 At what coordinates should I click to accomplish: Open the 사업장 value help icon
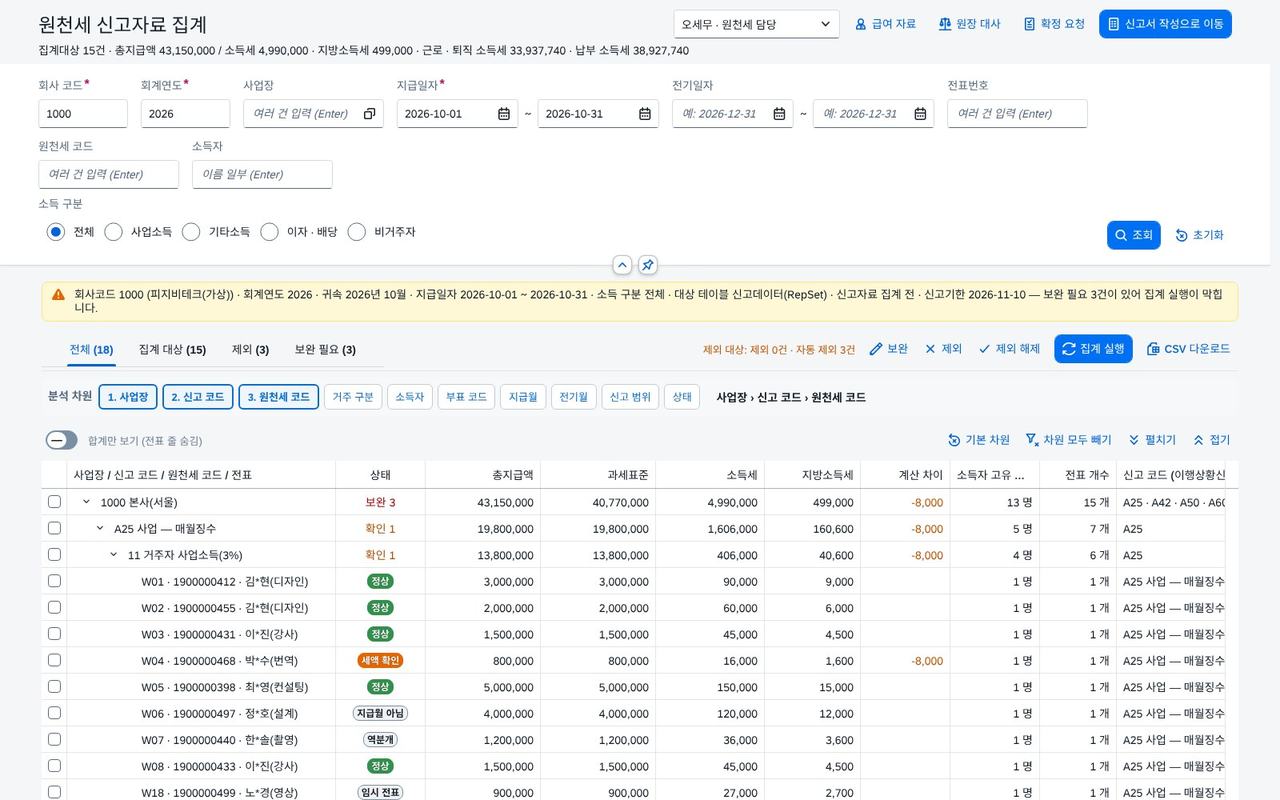pyautogui.click(x=369, y=114)
